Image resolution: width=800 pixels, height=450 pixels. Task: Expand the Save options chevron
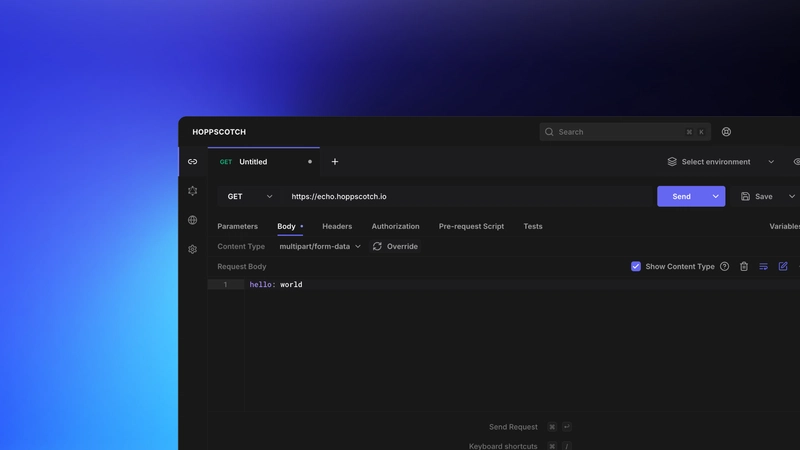click(x=792, y=196)
